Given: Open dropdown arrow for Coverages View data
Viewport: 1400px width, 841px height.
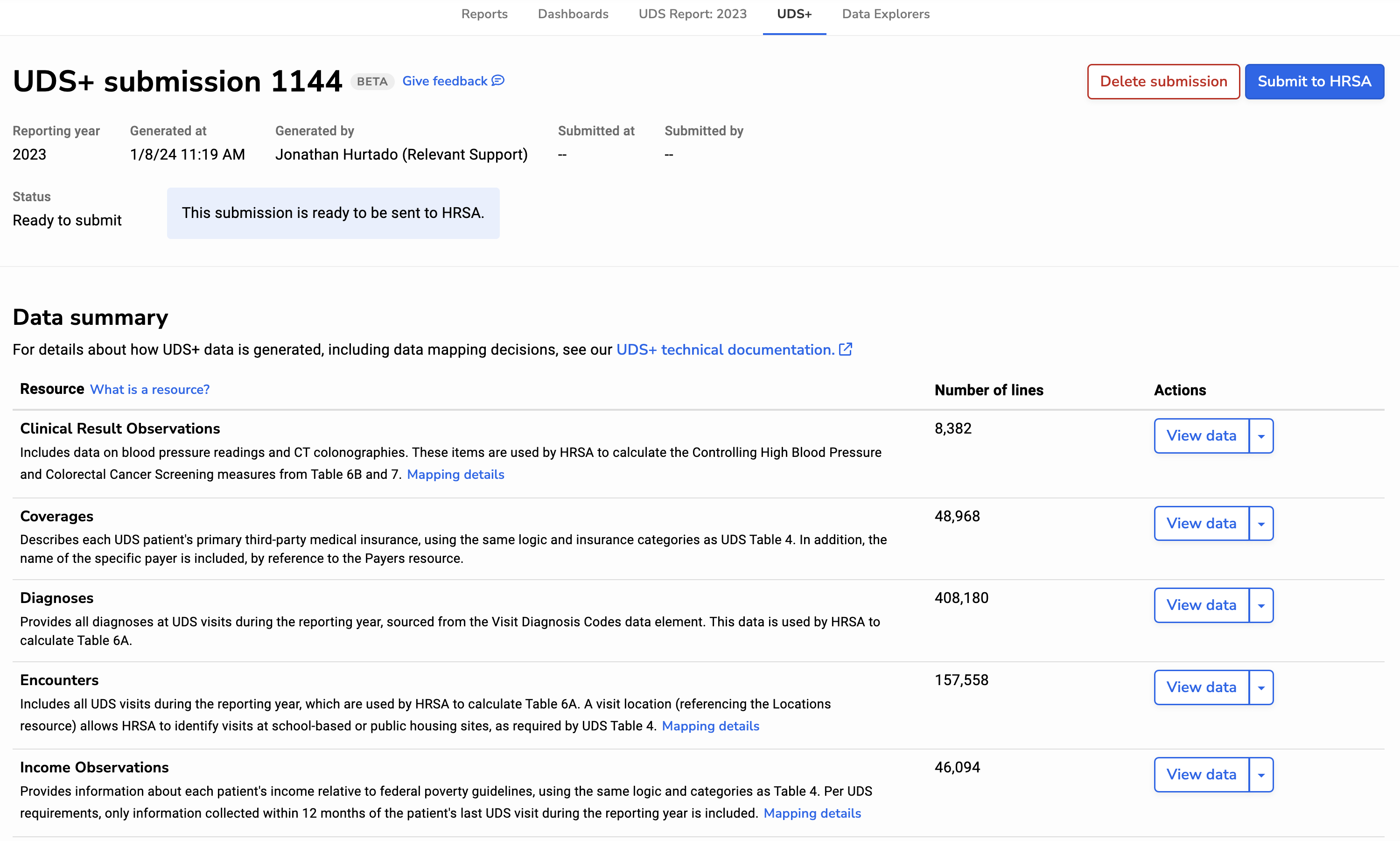Looking at the screenshot, I should tap(1261, 524).
